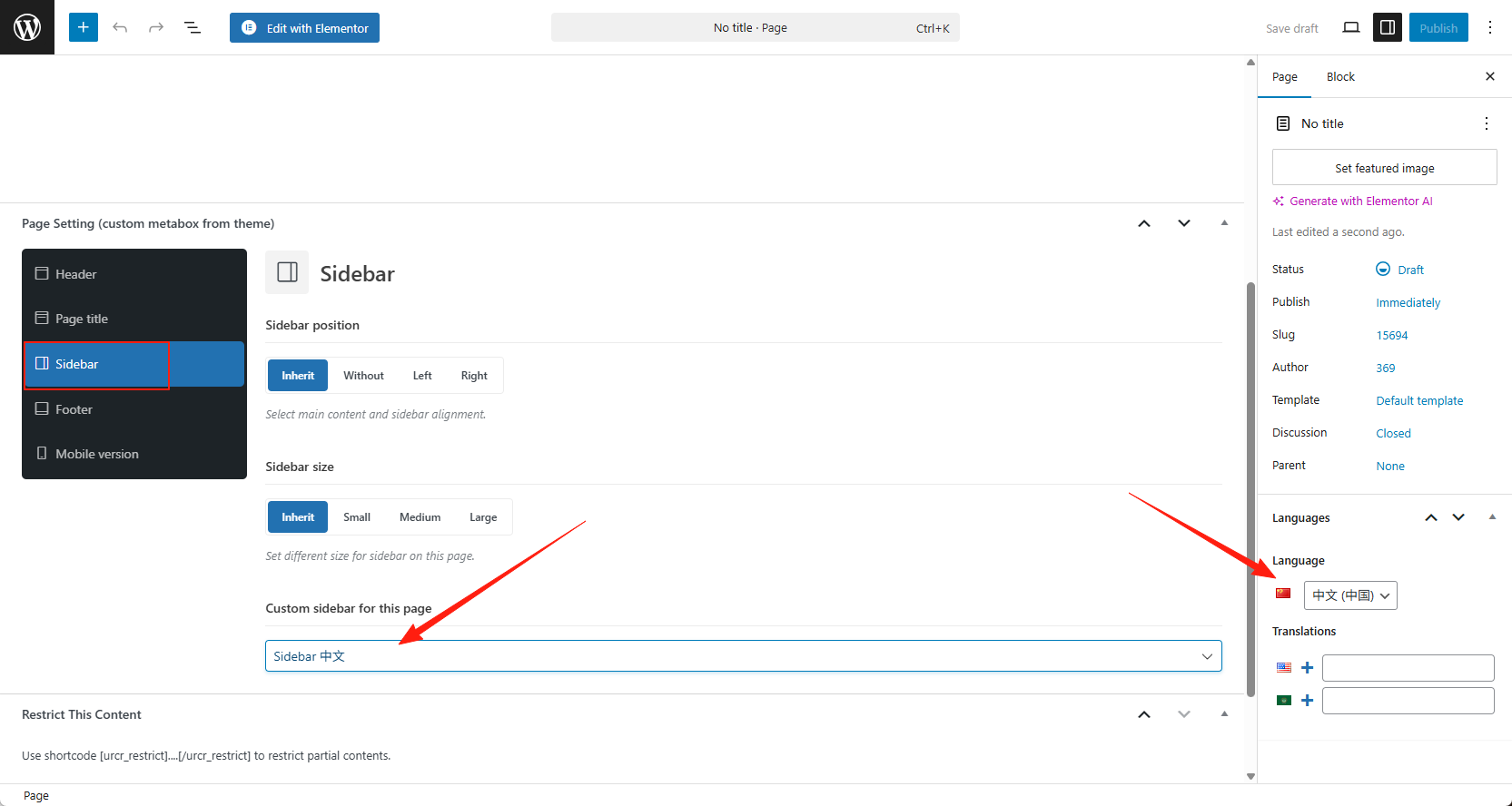Add English translation plus icon
The image size is (1512, 806).
(1307, 668)
